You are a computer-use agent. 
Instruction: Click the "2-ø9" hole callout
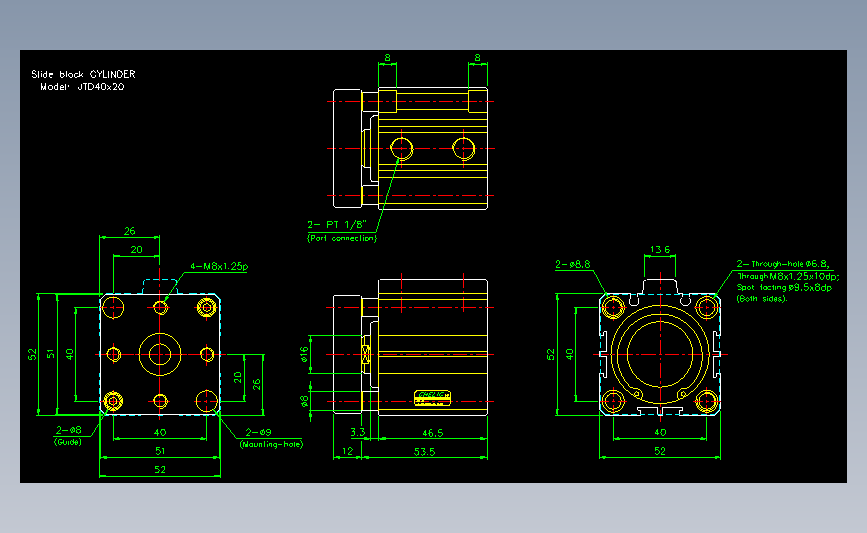pos(258,432)
